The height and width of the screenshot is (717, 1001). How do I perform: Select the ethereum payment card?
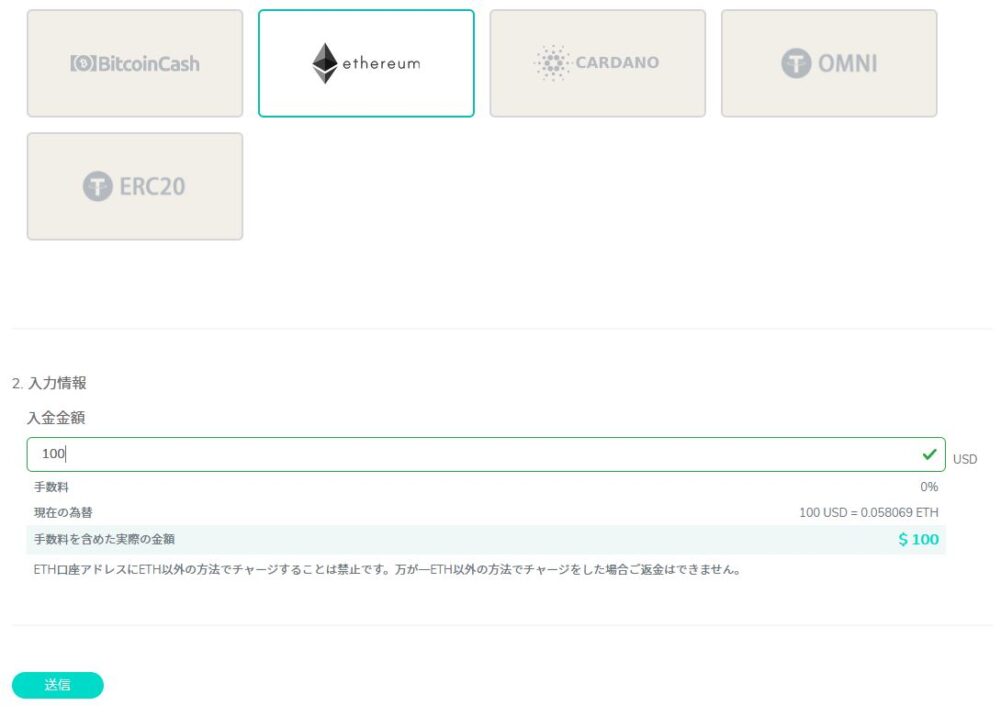point(366,63)
